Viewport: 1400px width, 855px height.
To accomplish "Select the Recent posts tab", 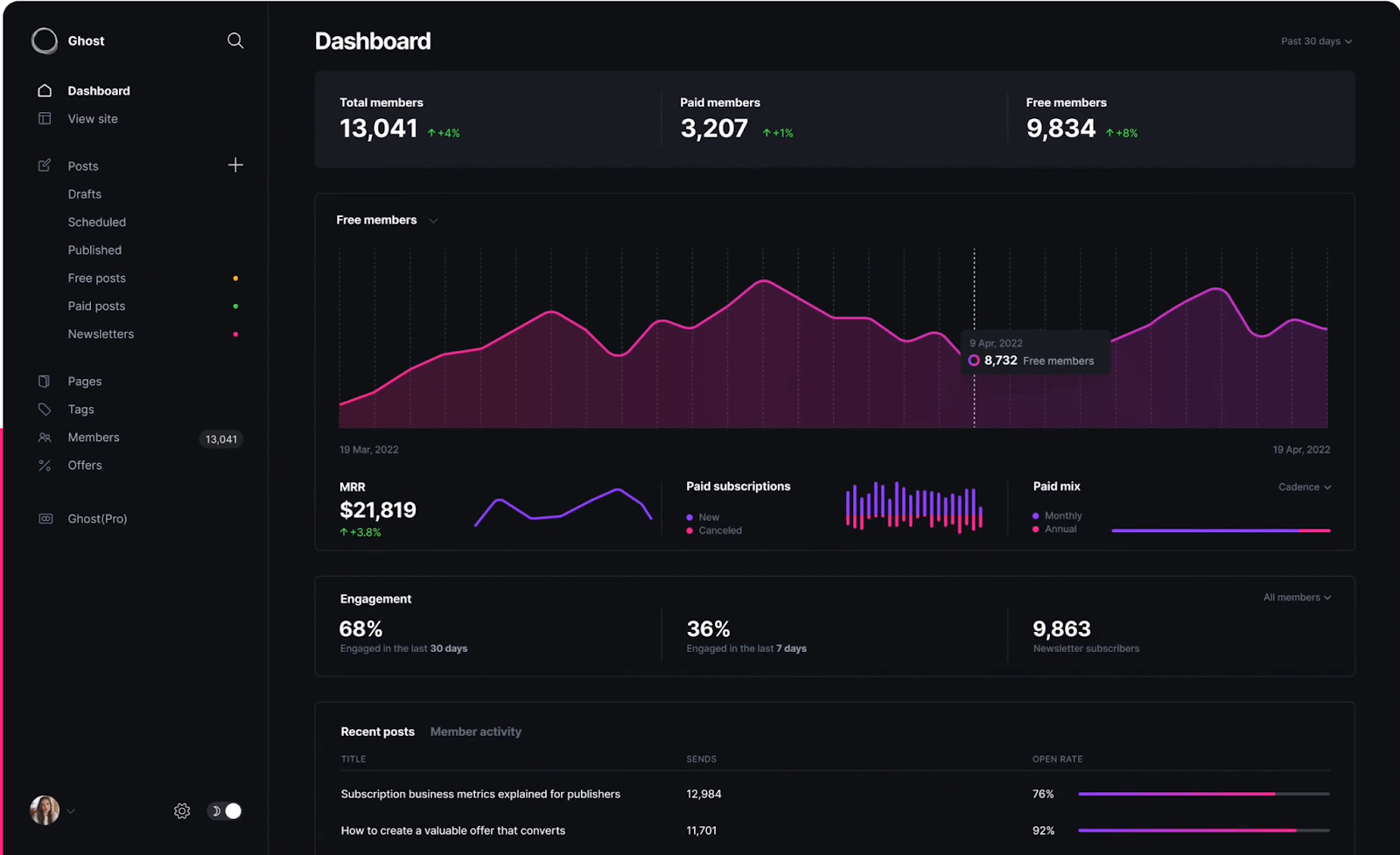I will (377, 732).
